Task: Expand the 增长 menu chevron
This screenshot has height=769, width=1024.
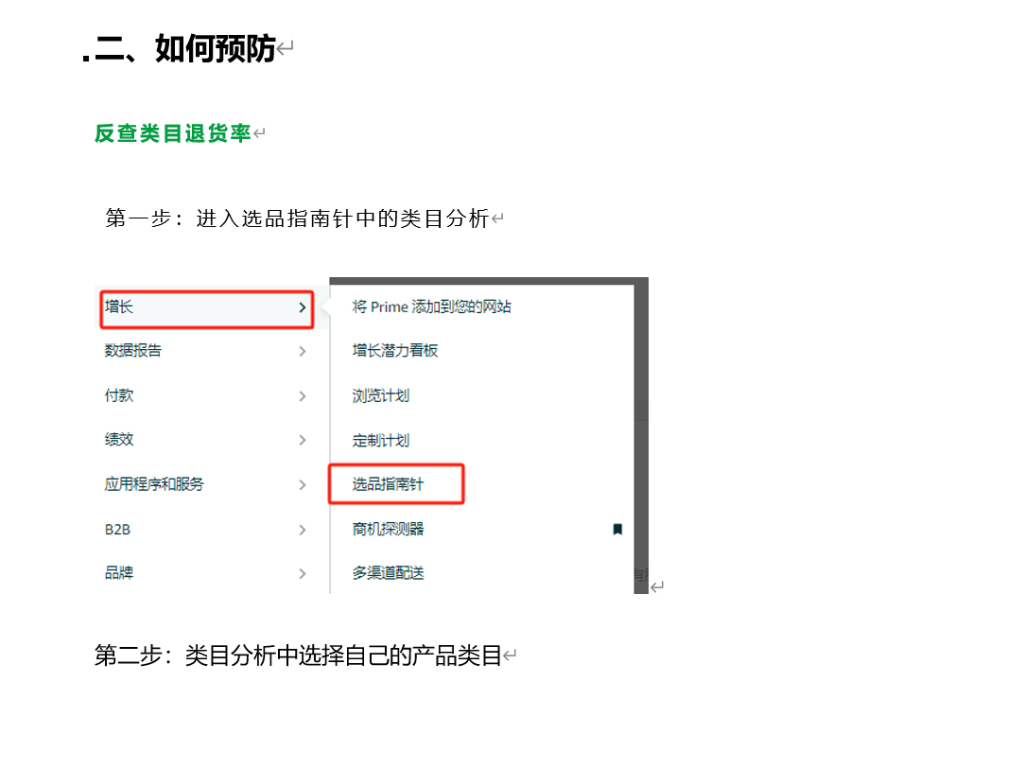Action: point(302,308)
